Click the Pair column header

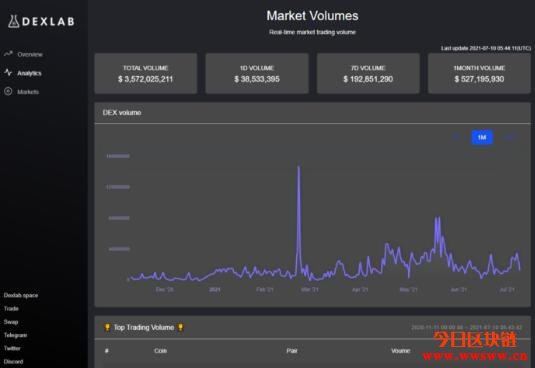(x=292, y=351)
